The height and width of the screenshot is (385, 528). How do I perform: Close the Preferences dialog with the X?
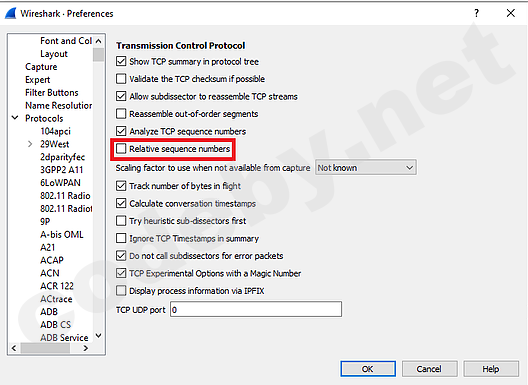coord(510,13)
